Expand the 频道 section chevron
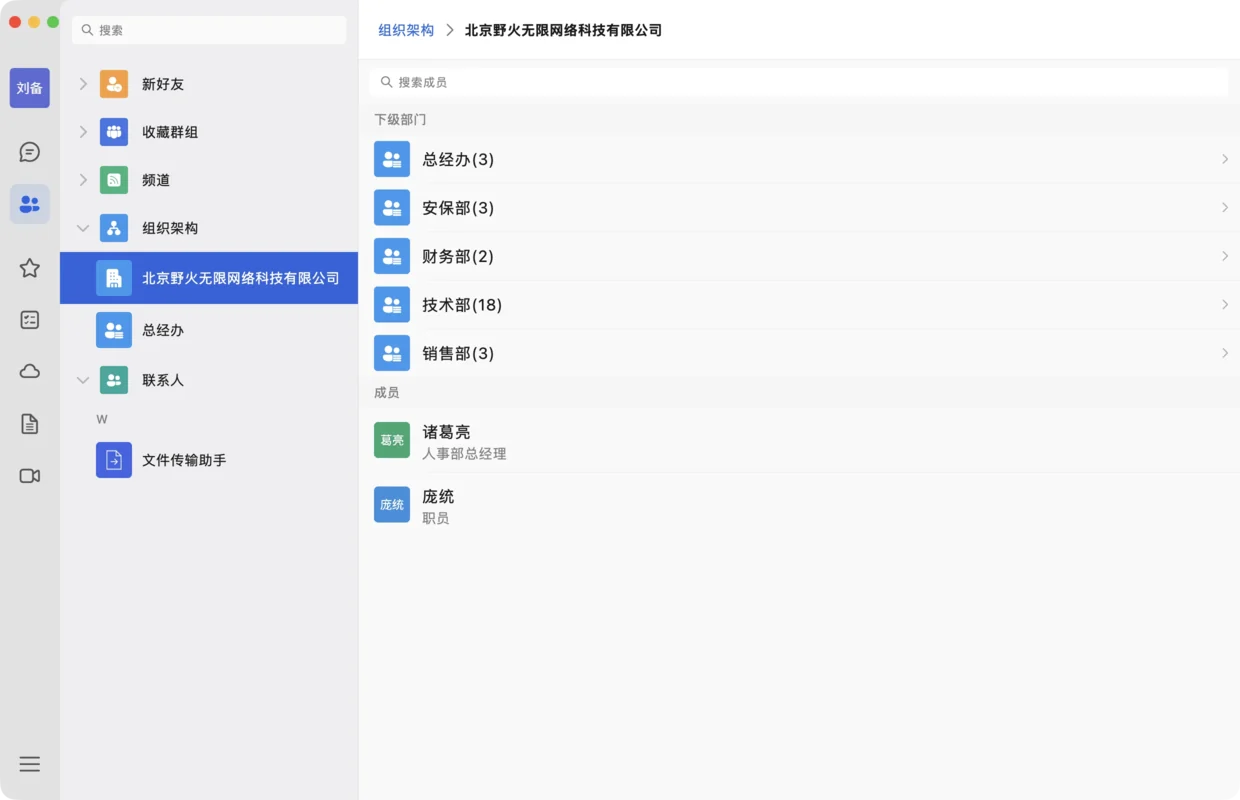Viewport: 1240px width, 800px height. click(x=83, y=180)
